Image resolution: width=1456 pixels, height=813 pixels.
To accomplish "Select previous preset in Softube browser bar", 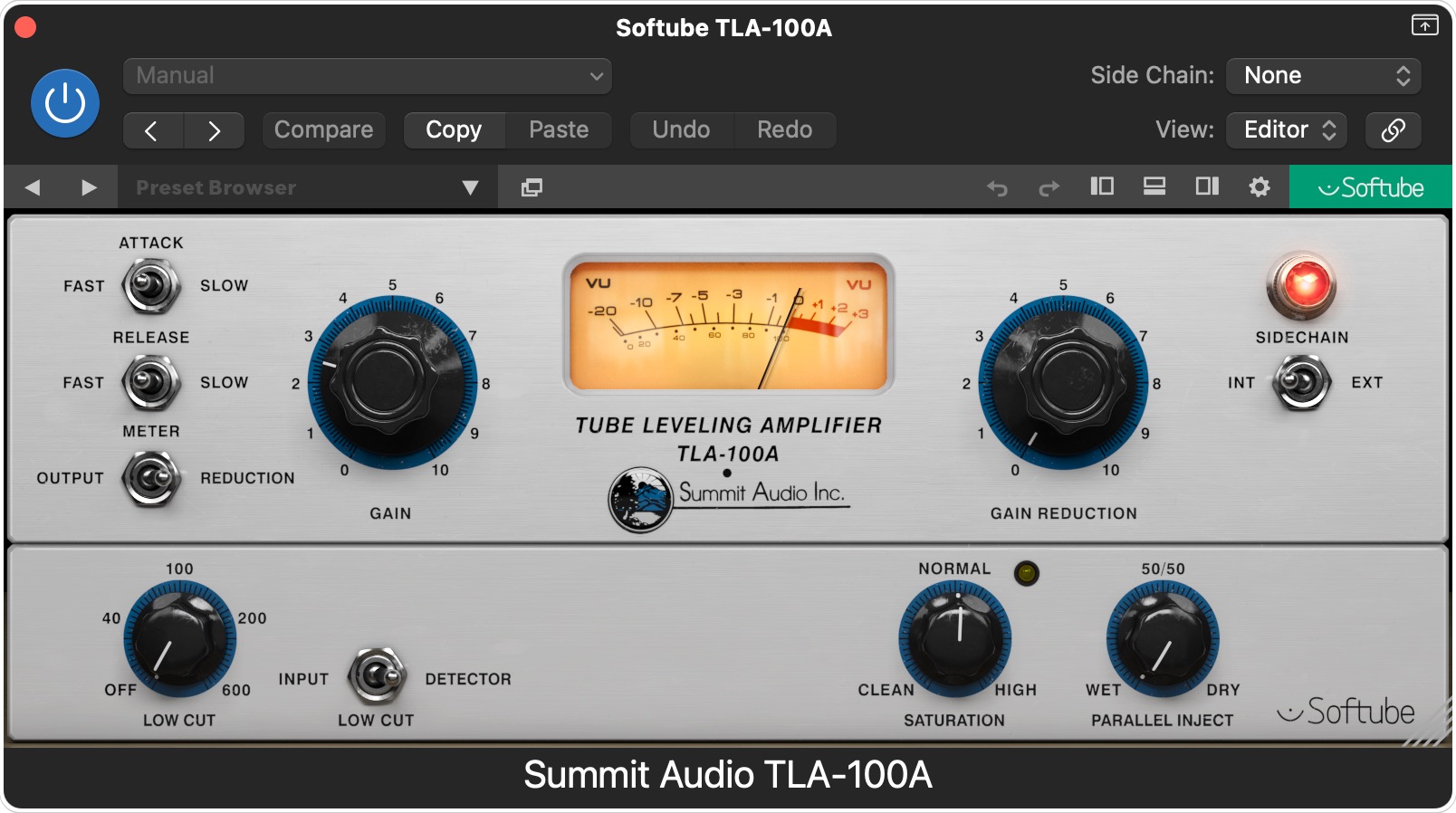I will point(34,187).
